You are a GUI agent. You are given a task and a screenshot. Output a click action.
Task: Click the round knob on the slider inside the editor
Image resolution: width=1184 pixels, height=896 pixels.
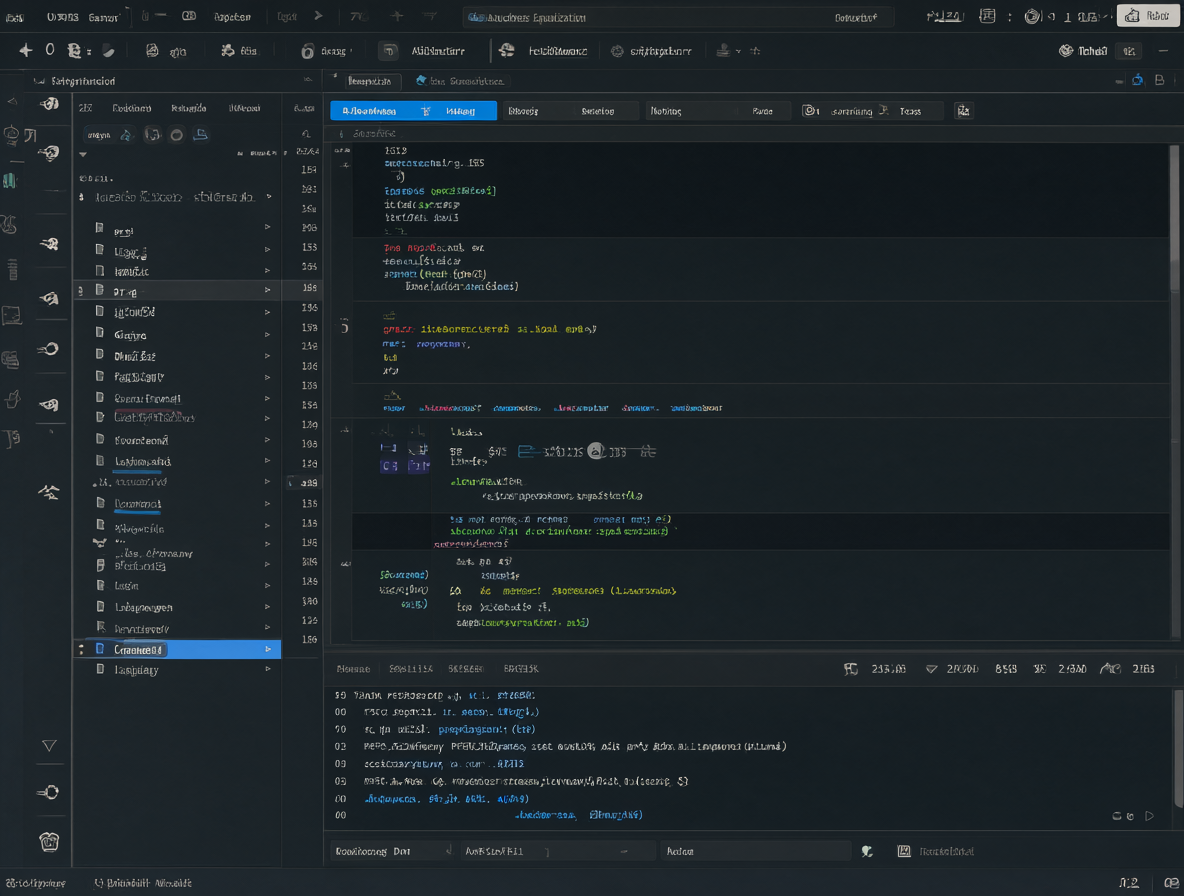tap(596, 451)
